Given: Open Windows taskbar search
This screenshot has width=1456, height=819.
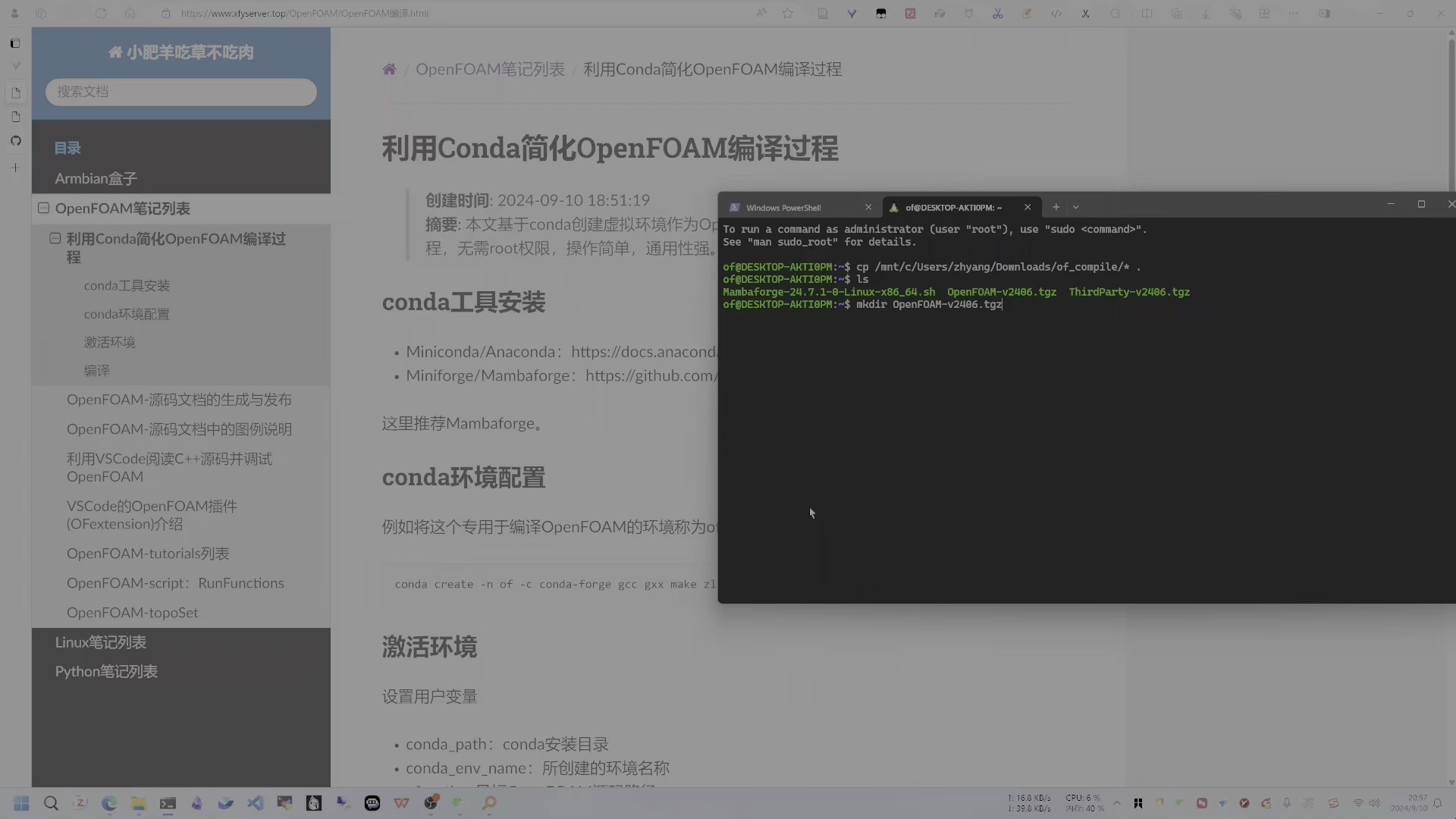Looking at the screenshot, I should 51,803.
